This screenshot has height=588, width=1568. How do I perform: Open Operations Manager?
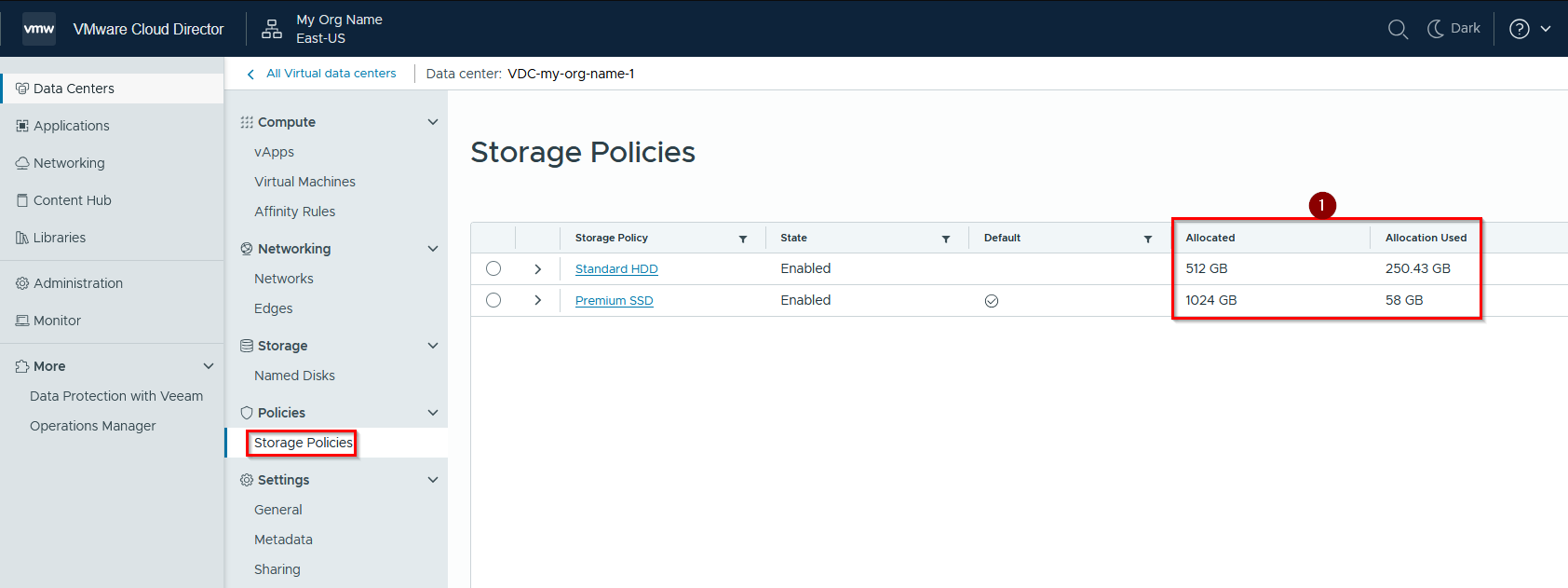point(93,426)
